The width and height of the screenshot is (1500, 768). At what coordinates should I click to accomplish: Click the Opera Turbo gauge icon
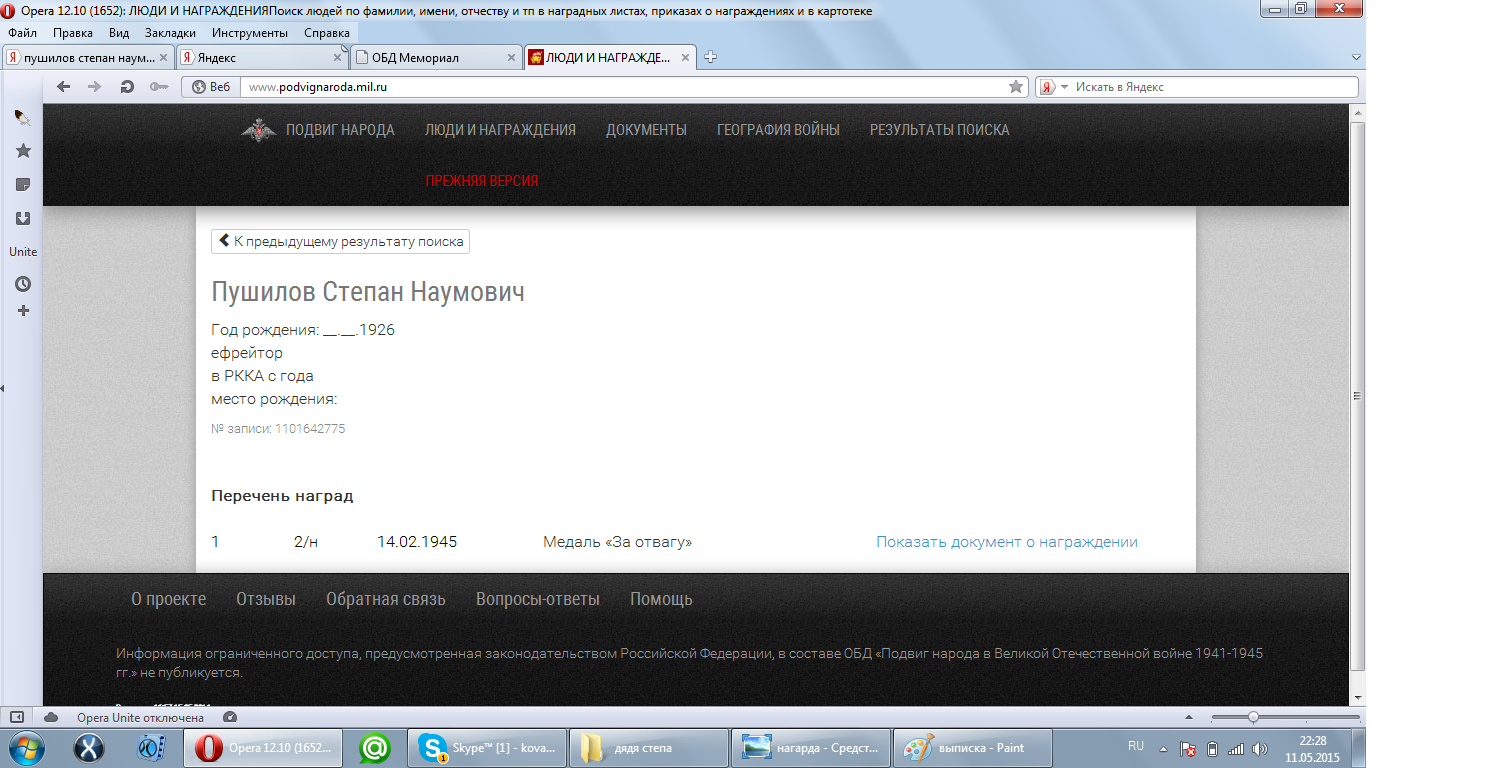(230, 717)
